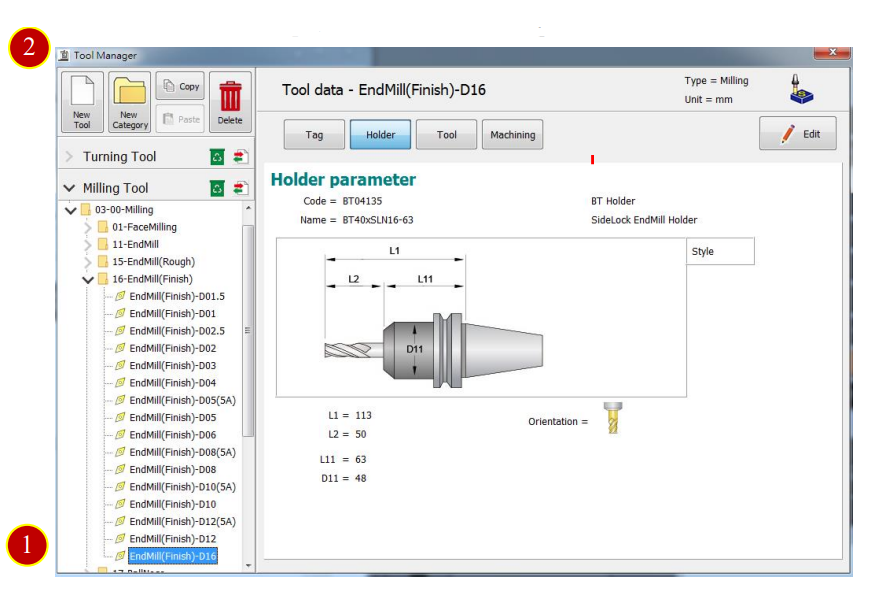Delete the selected tool
Viewport: 880px width, 589px height.
tap(230, 102)
